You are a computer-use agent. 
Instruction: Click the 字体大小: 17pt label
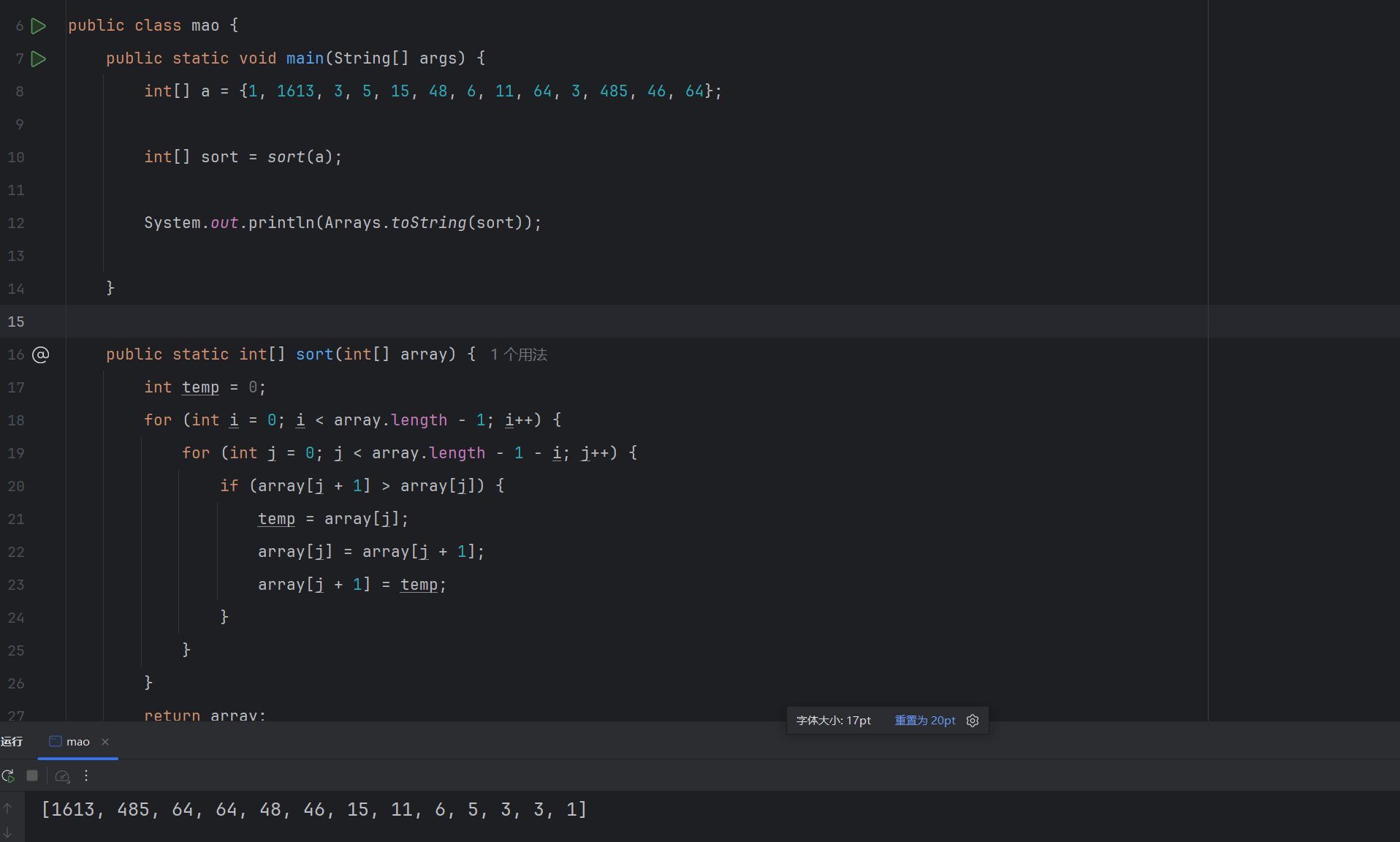[834, 721]
